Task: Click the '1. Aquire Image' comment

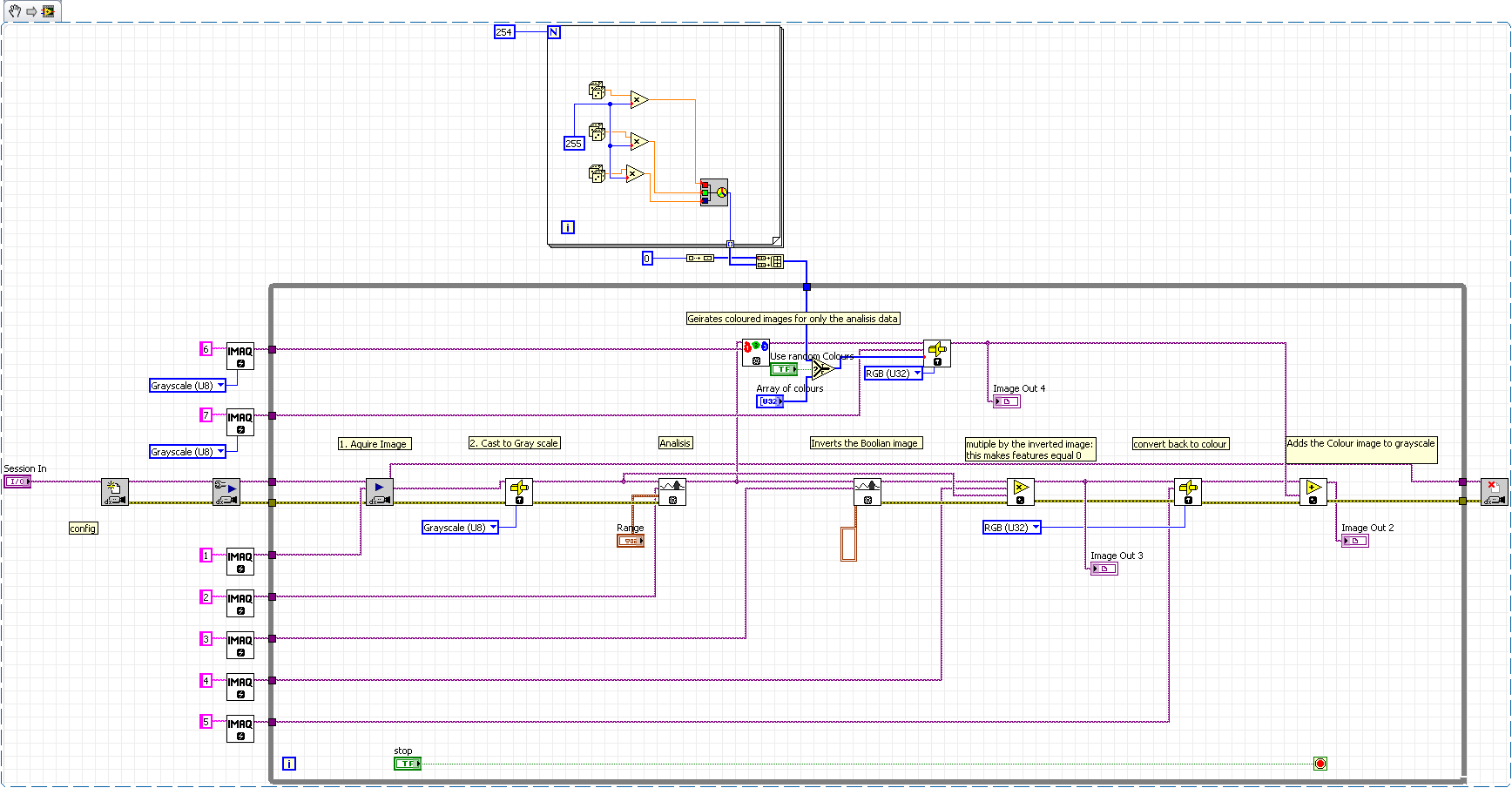Action: pyautogui.click(x=375, y=444)
